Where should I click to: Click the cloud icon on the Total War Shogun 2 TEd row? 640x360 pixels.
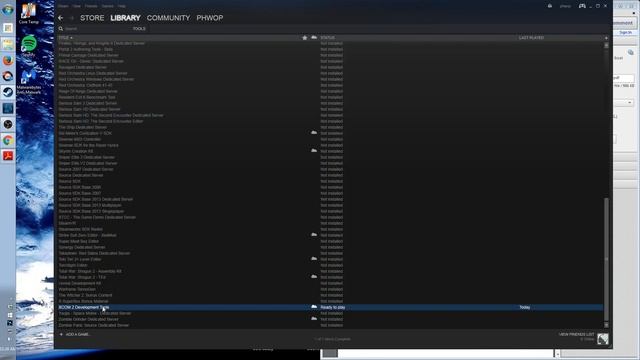314,277
